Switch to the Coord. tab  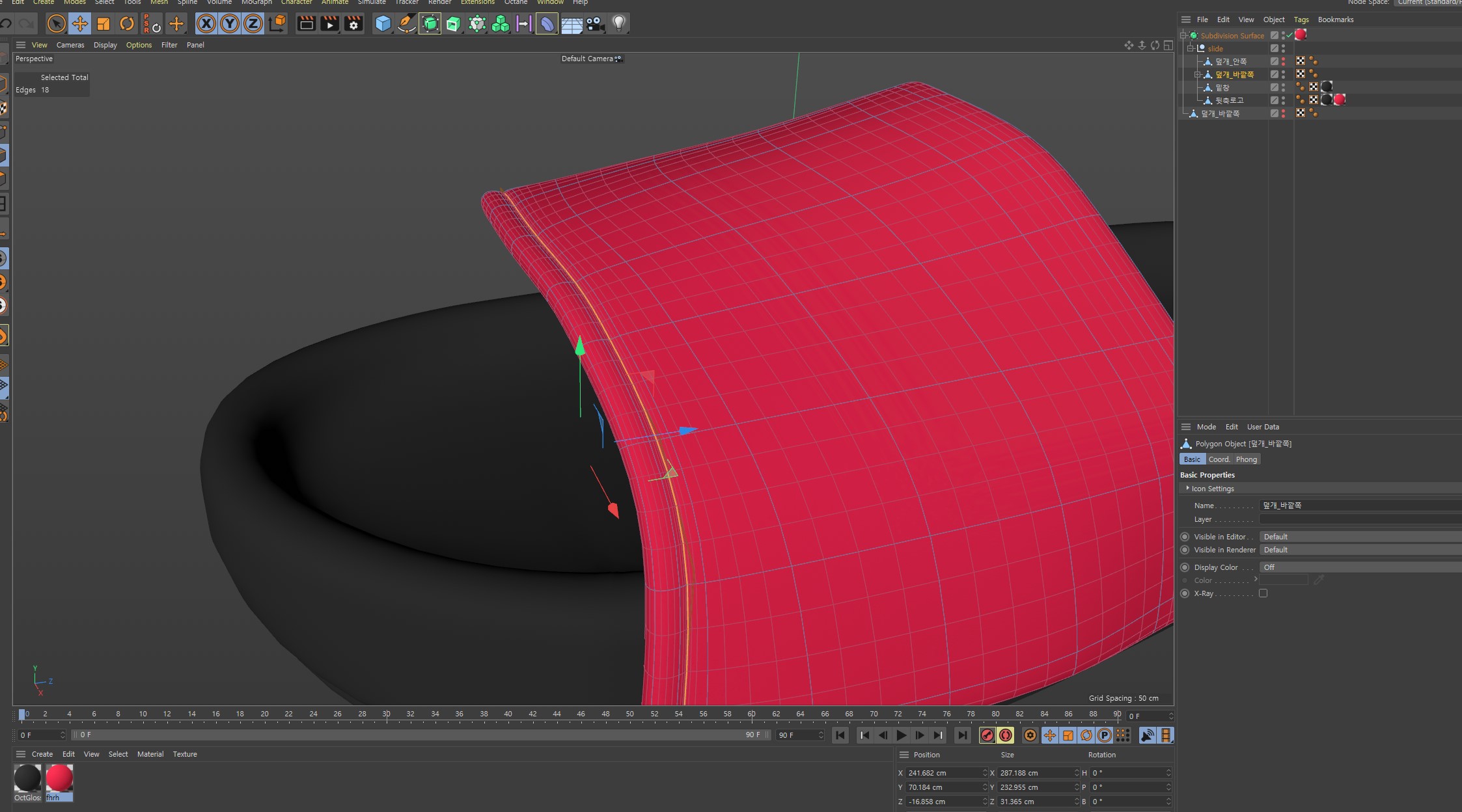pos(1219,459)
